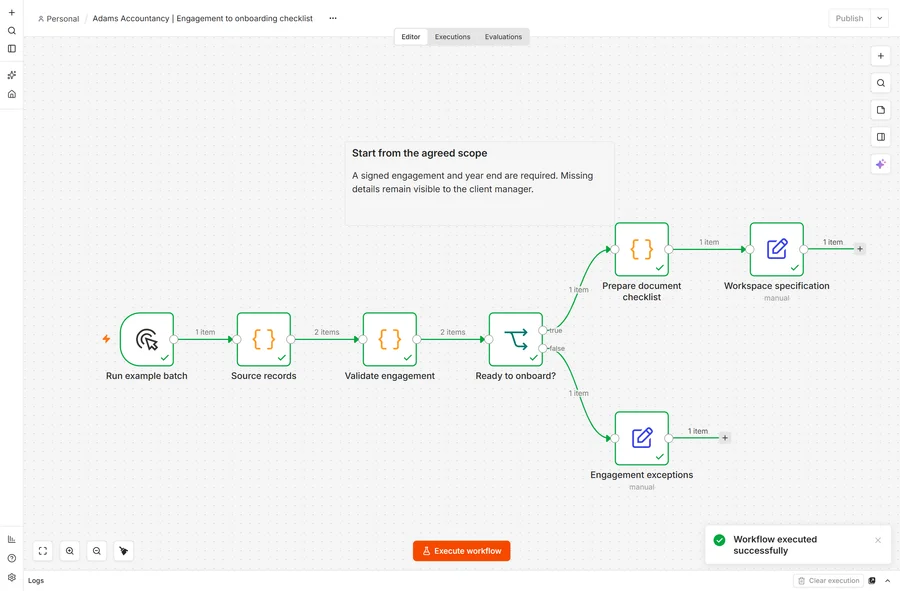Add node after Engagement exceptions output
The image size is (900, 591).
tap(725, 438)
